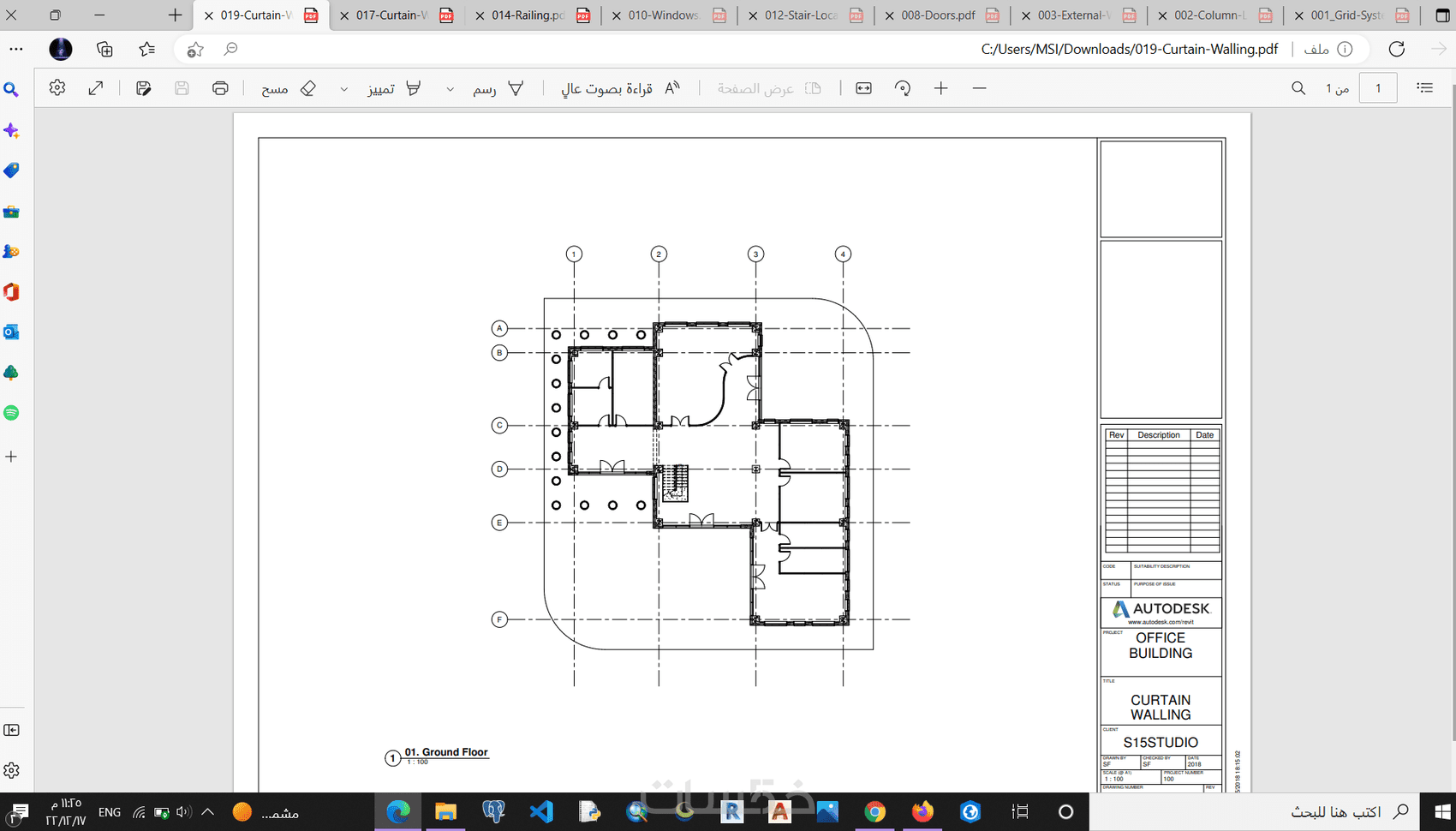Open the PDF table of contents list icon

coord(1425,88)
